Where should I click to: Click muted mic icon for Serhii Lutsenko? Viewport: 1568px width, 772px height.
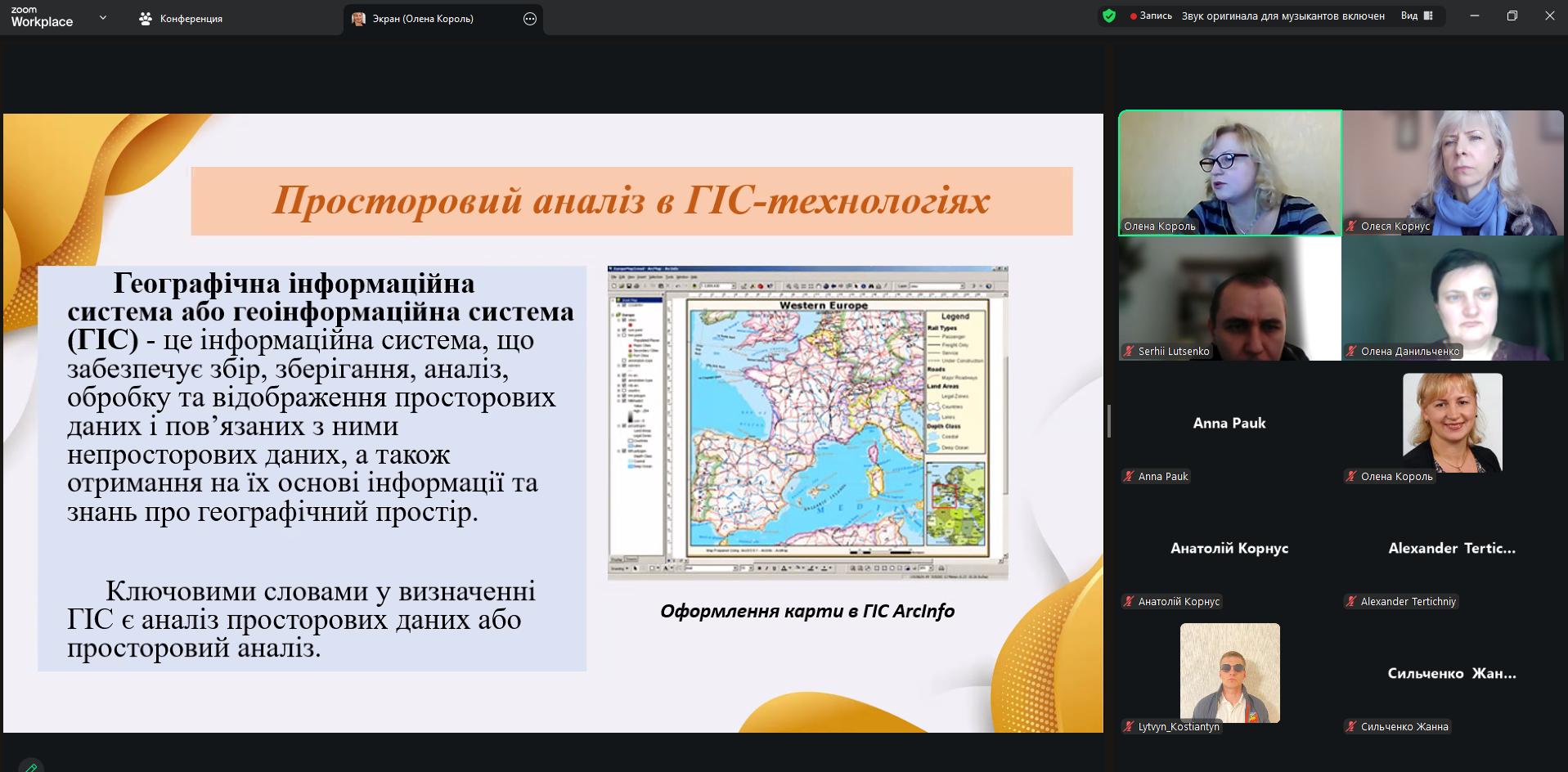tap(1129, 352)
